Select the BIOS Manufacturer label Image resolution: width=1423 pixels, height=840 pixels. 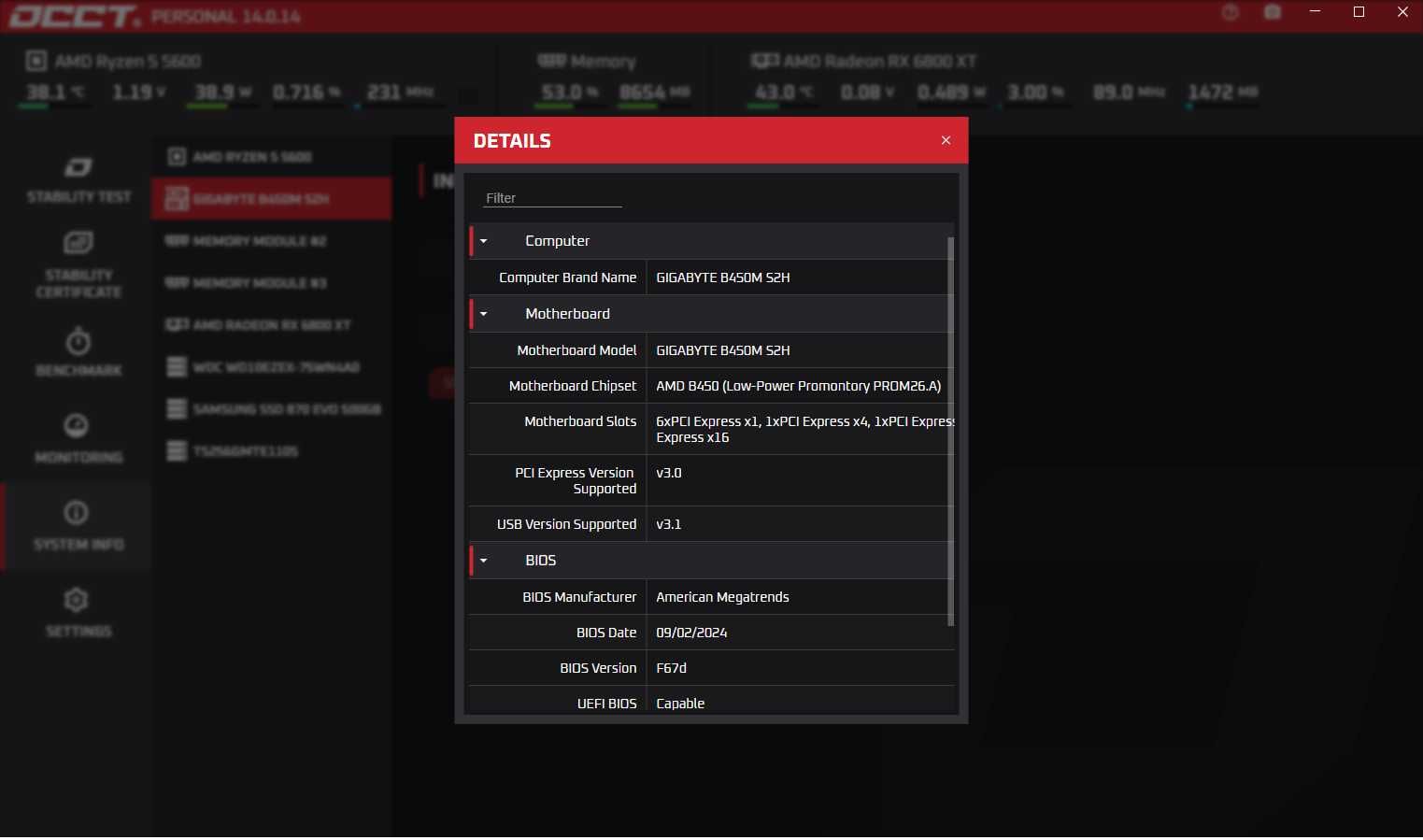click(579, 597)
